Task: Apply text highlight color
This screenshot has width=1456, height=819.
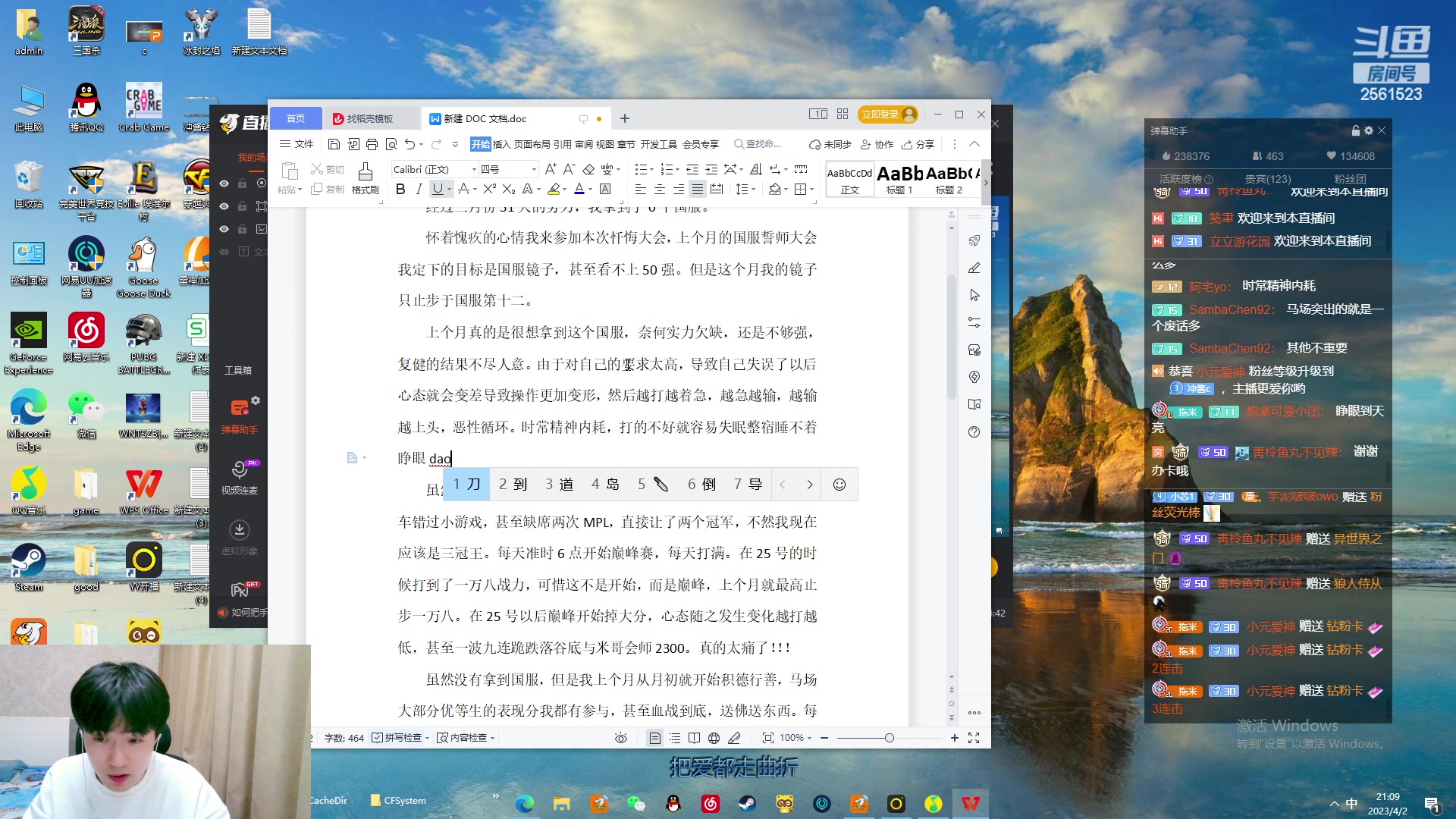Action: point(556,190)
